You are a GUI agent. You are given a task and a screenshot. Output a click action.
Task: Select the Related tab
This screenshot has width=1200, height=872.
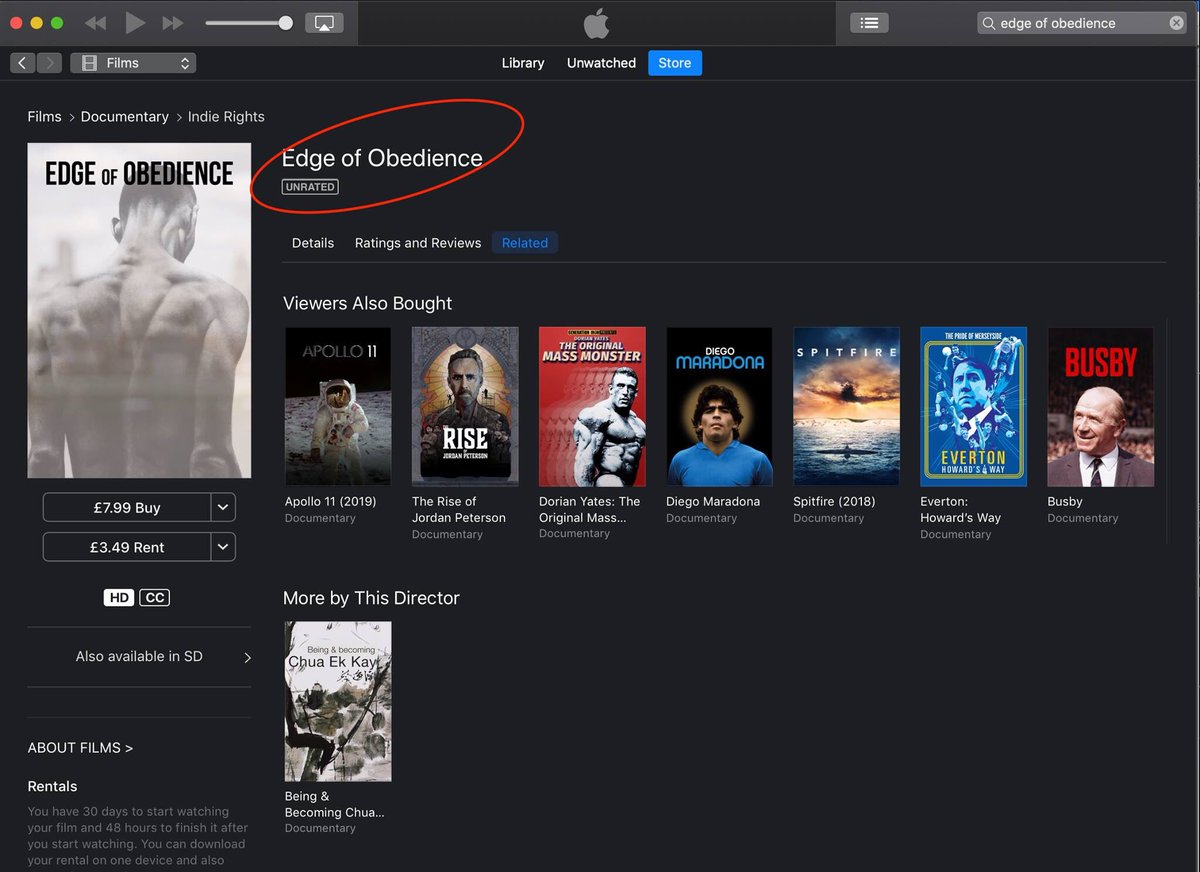[x=525, y=243]
